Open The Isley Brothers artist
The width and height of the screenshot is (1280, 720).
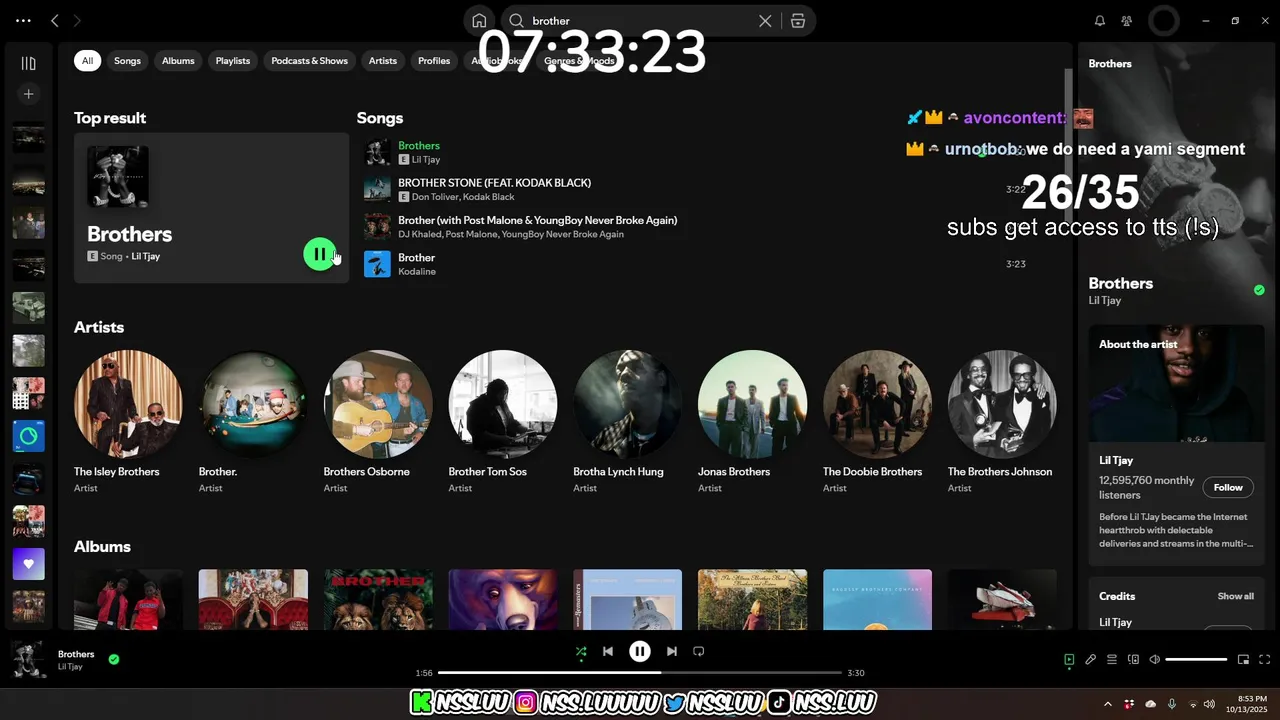(128, 421)
